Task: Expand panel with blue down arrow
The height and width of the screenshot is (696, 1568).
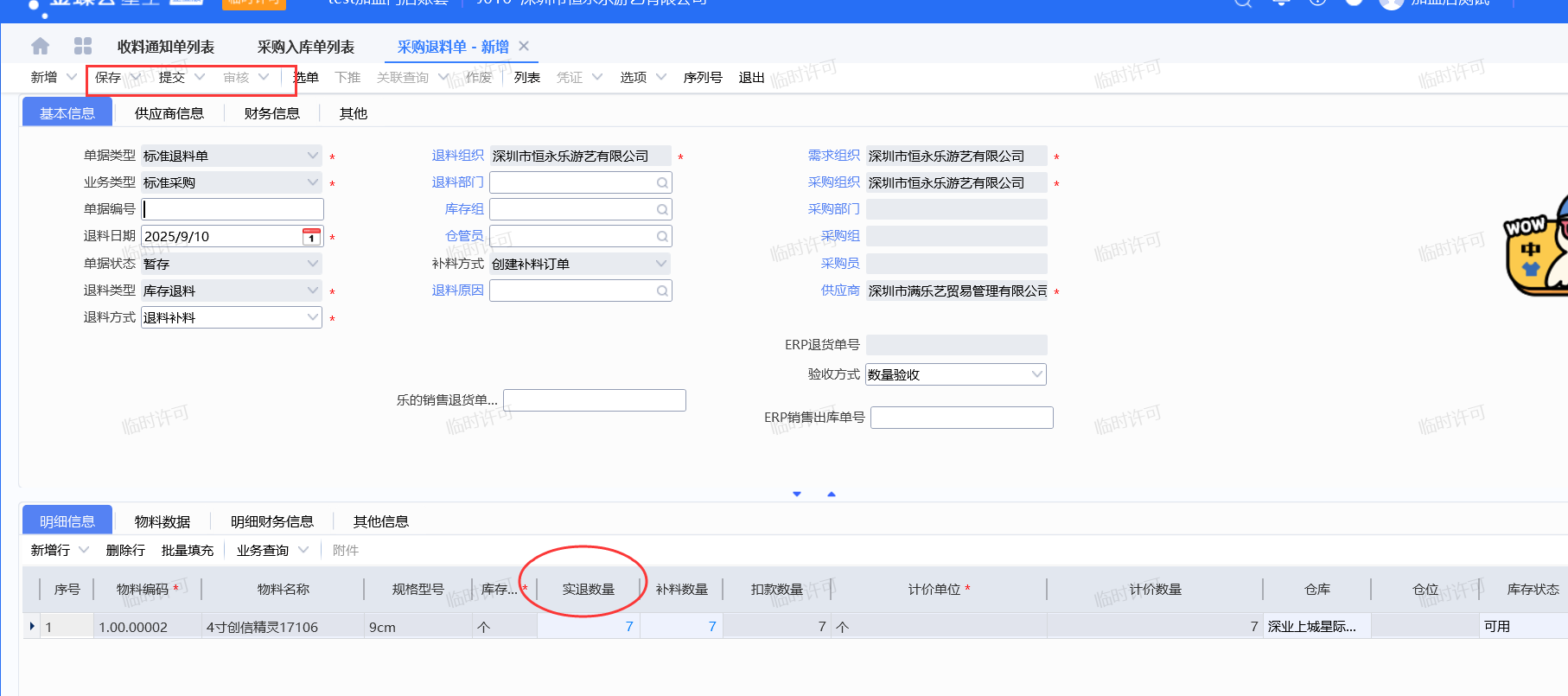Action: pyautogui.click(x=797, y=495)
